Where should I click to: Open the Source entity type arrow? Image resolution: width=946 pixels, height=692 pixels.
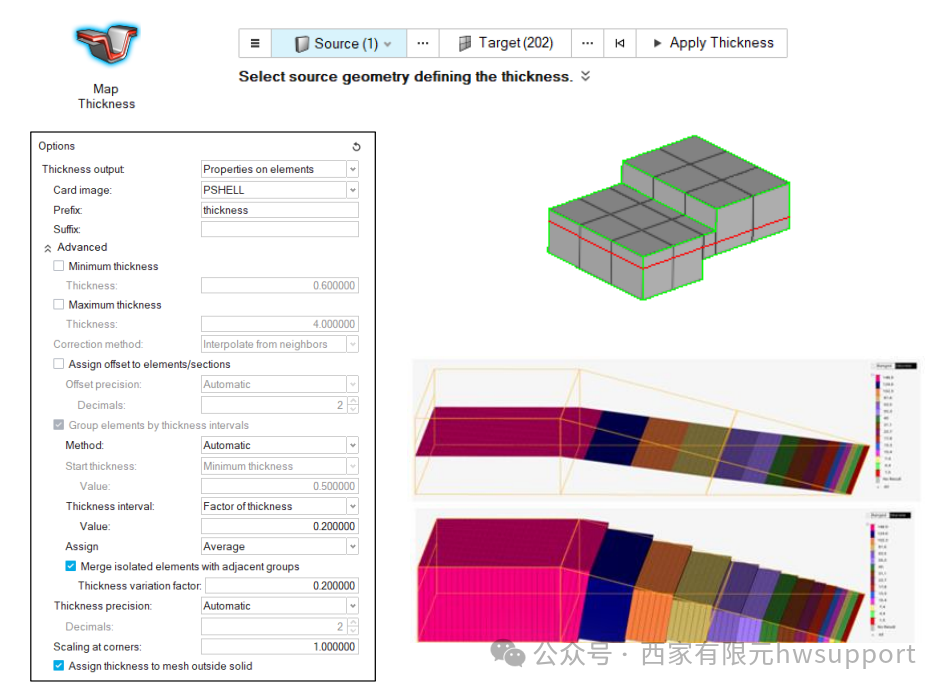click(387, 44)
